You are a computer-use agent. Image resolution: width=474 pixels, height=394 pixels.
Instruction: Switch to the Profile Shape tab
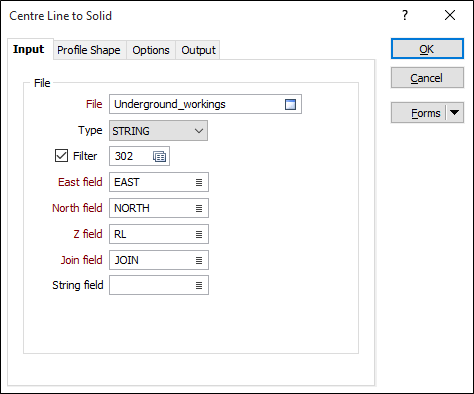[x=89, y=50]
